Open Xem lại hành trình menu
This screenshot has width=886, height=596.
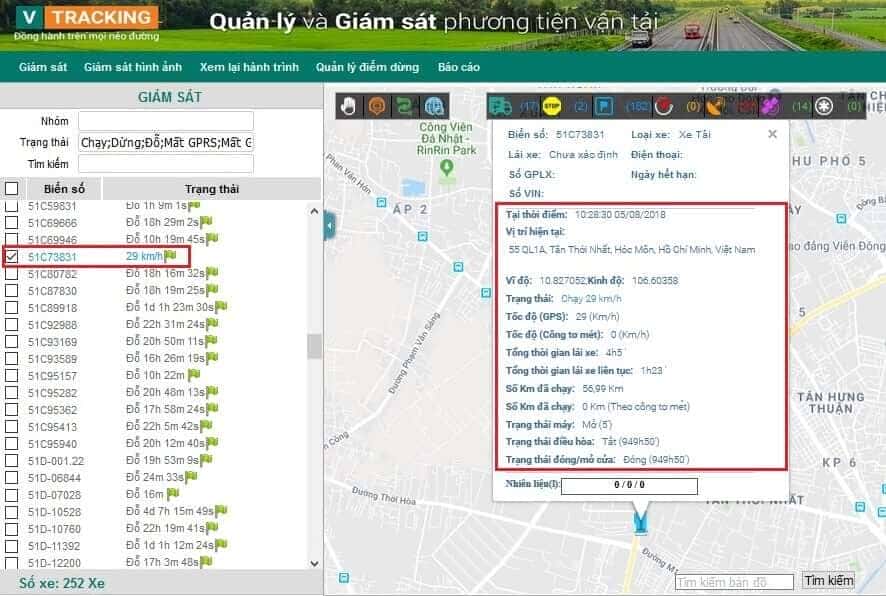coord(249,67)
